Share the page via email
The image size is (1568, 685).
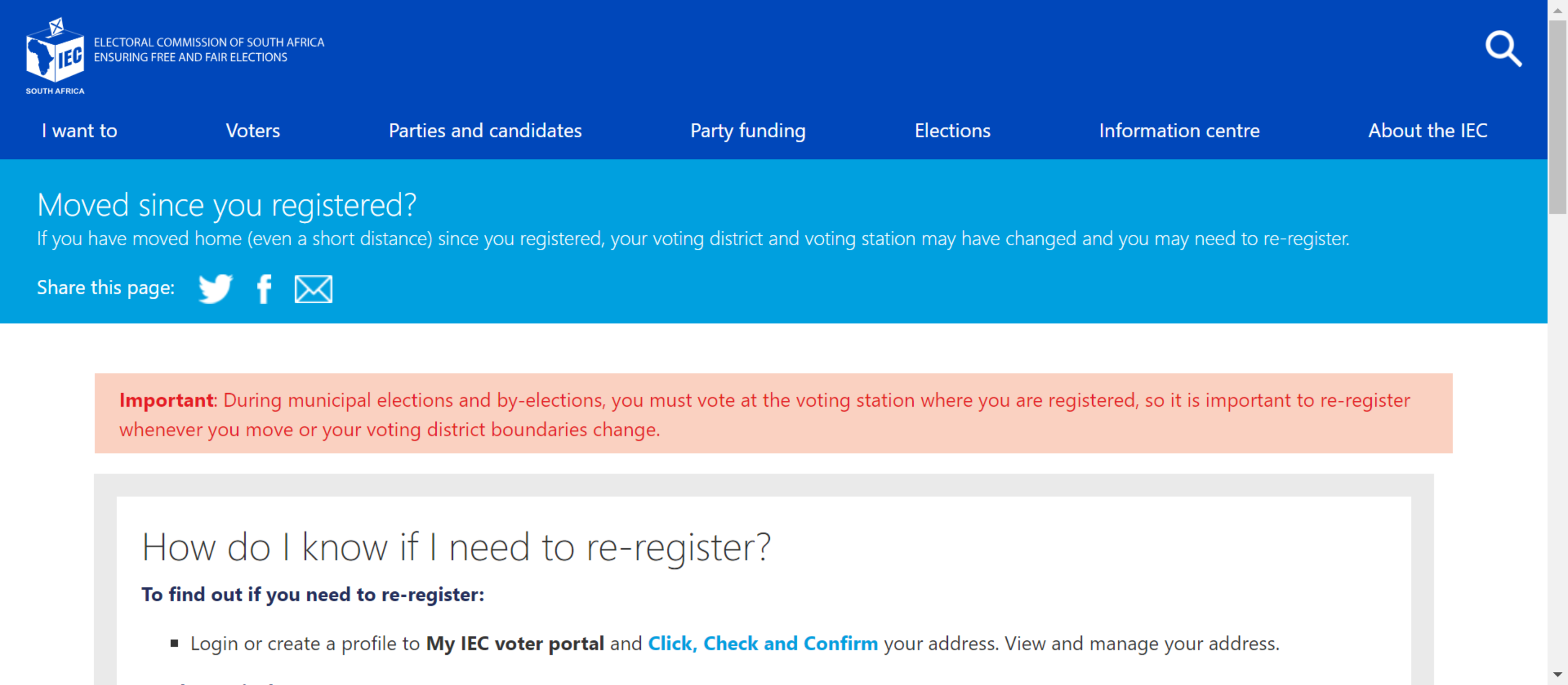[x=314, y=288]
